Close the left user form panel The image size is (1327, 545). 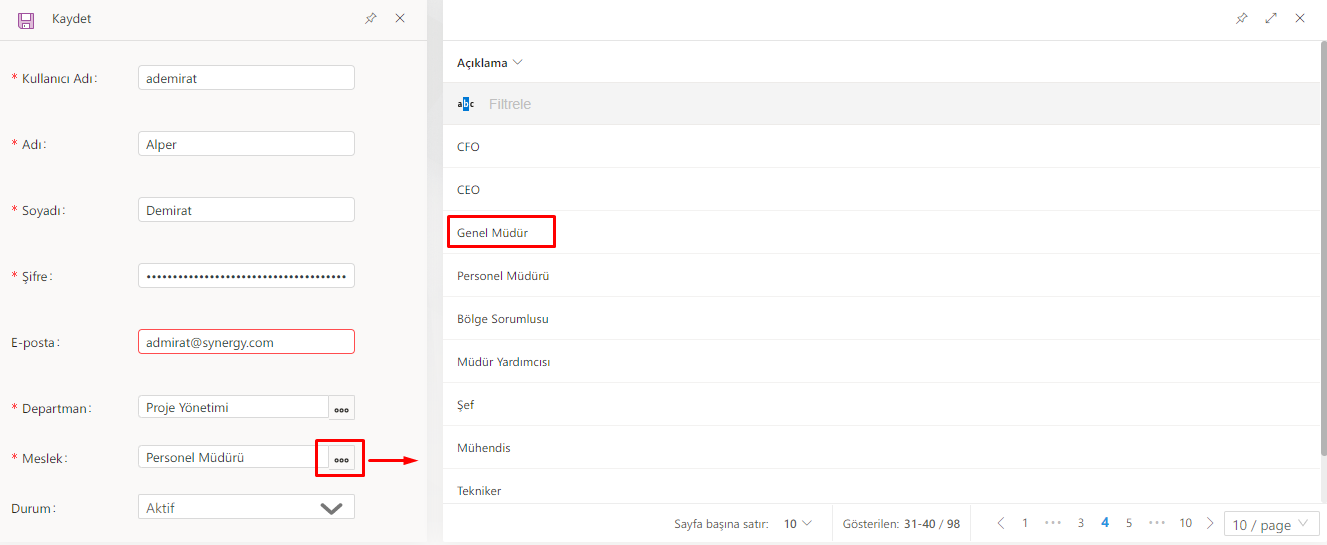400,18
